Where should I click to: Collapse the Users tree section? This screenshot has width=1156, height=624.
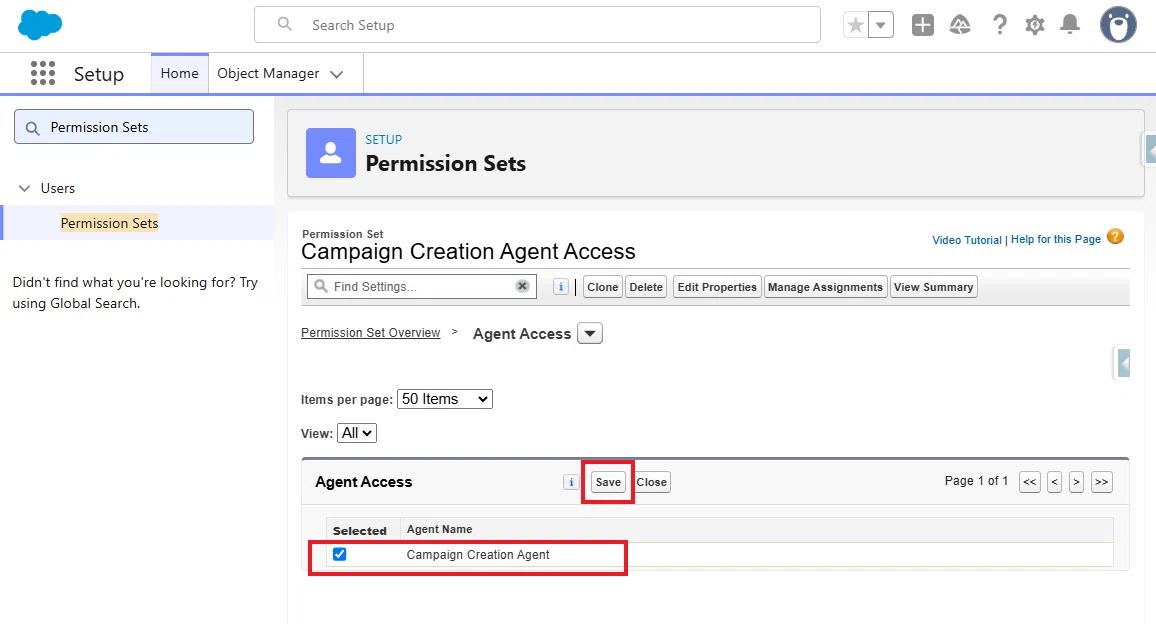24,188
